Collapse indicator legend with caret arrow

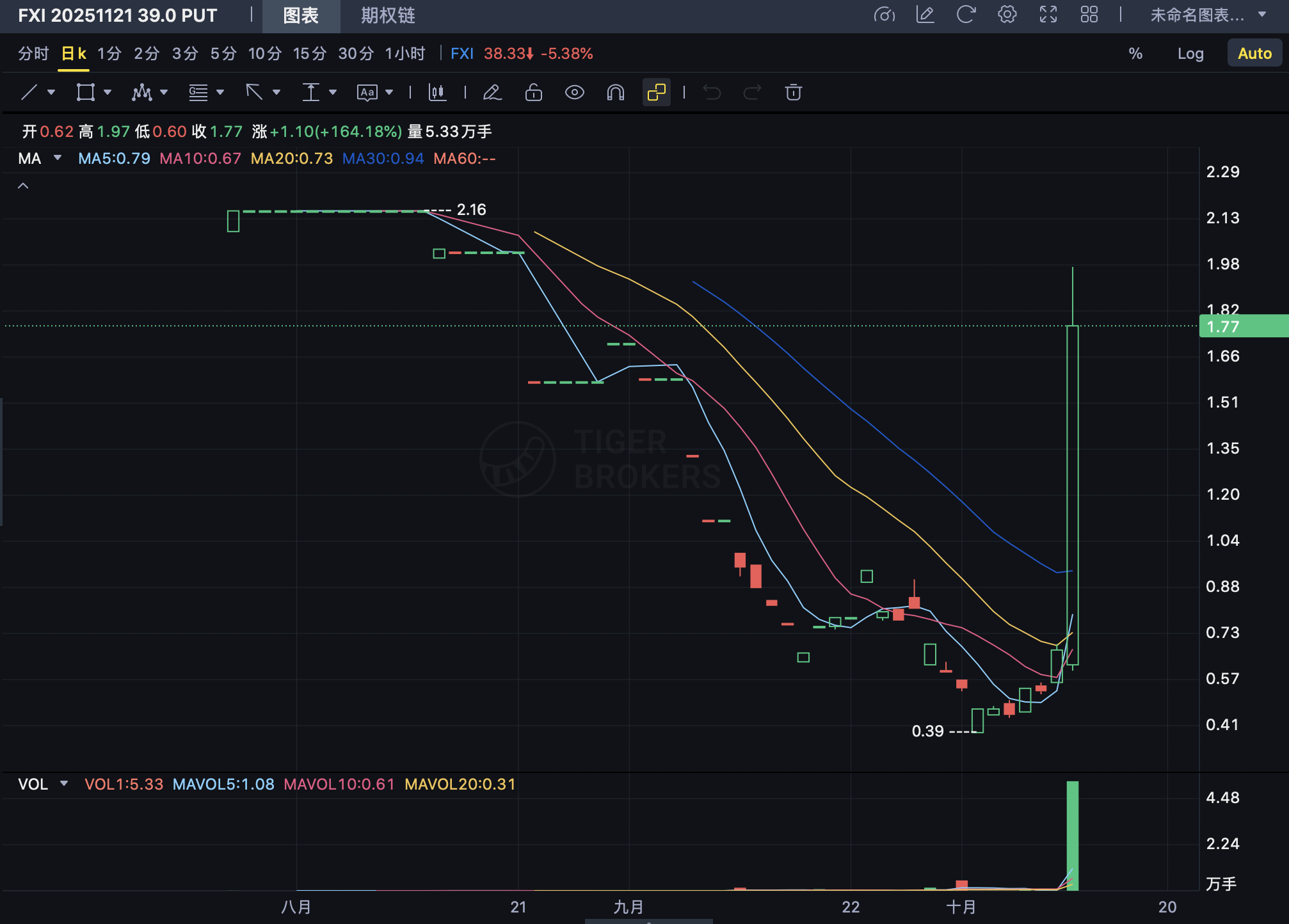pyautogui.click(x=23, y=186)
